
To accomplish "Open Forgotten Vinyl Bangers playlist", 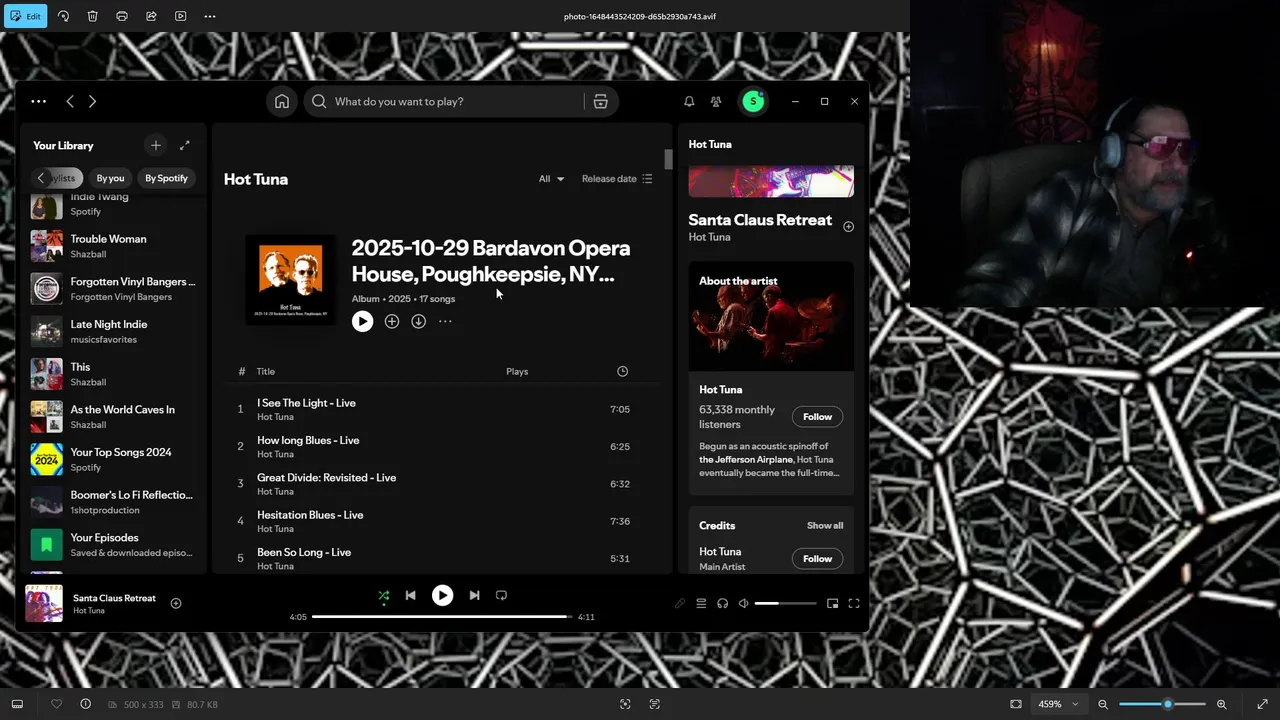I will pyautogui.click(x=113, y=289).
